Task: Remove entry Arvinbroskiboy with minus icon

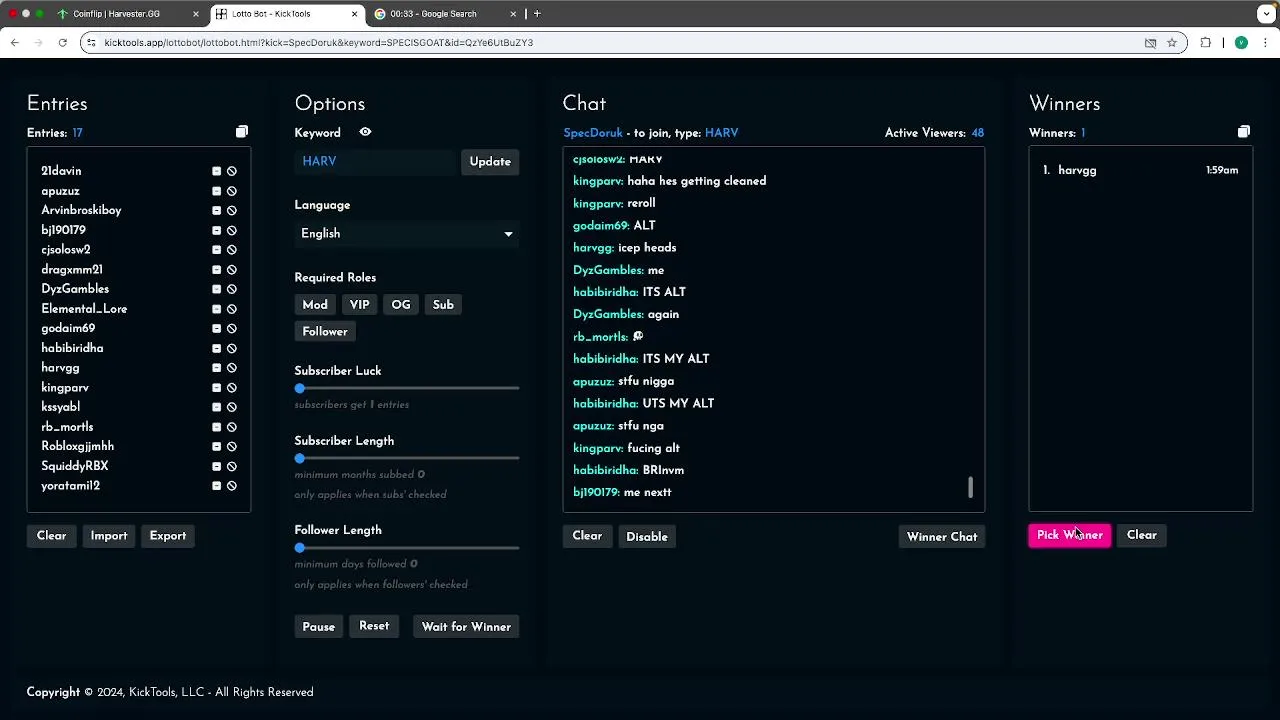Action: point(216,211)
